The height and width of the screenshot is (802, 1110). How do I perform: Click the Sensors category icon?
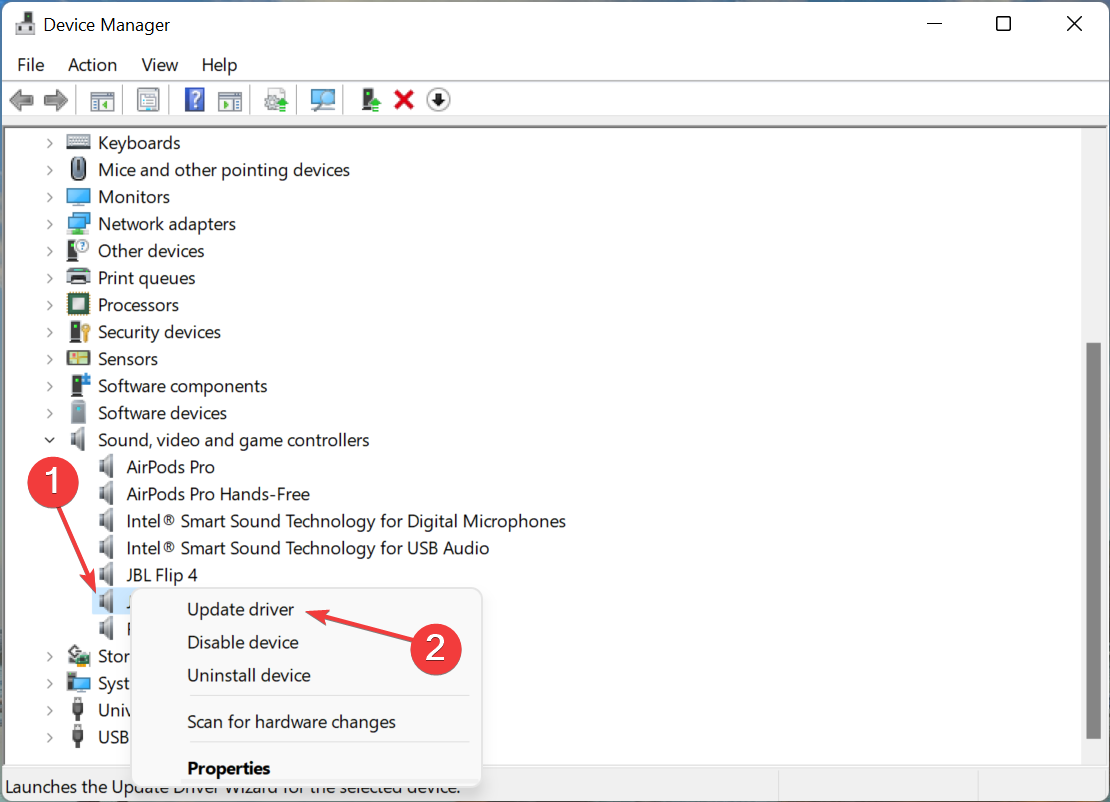point(78,358)
